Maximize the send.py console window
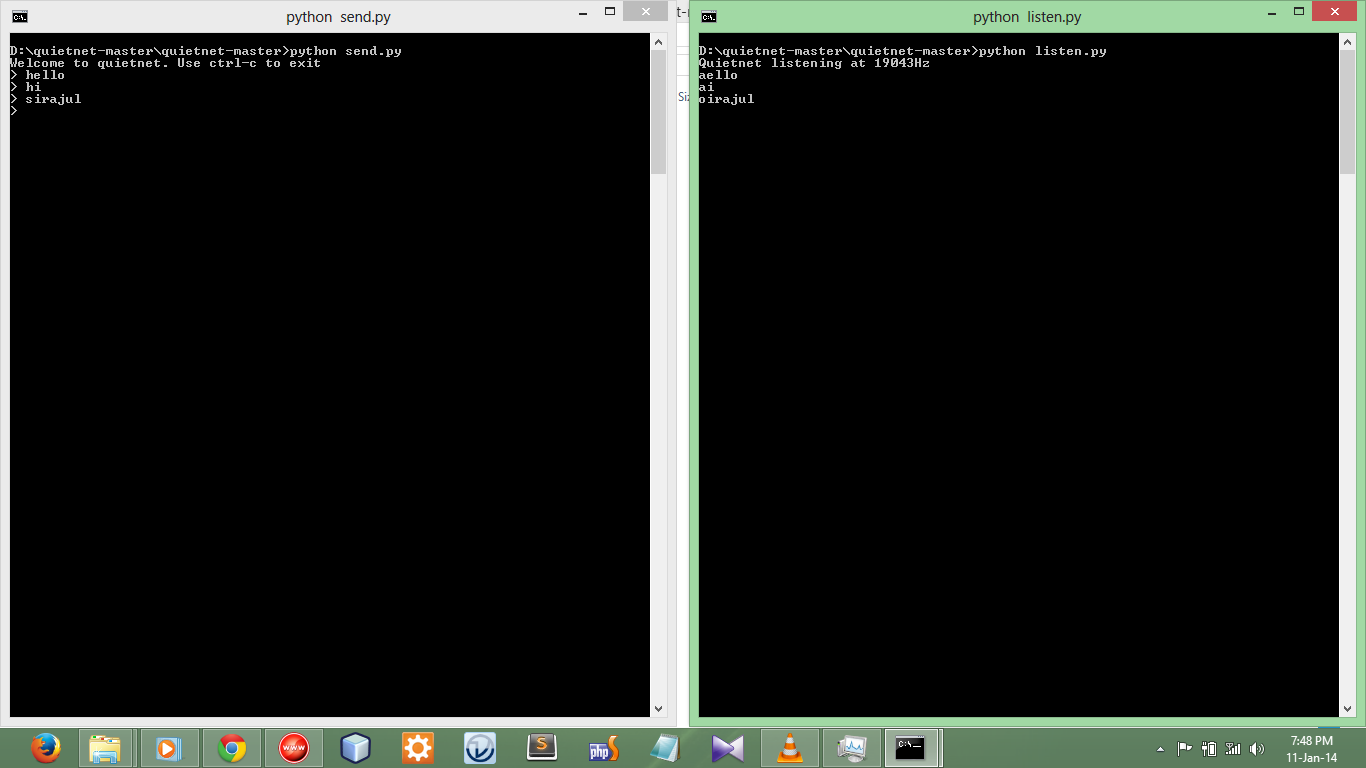Screen dimensions: 1366x768 (x=608, y=12)
